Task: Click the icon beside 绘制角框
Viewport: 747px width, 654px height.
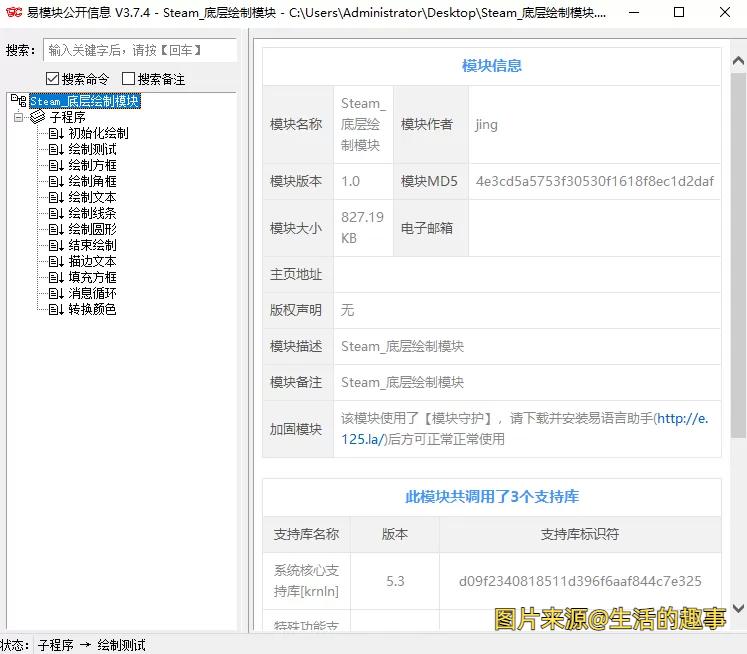Action: click(x=56, y=181)
